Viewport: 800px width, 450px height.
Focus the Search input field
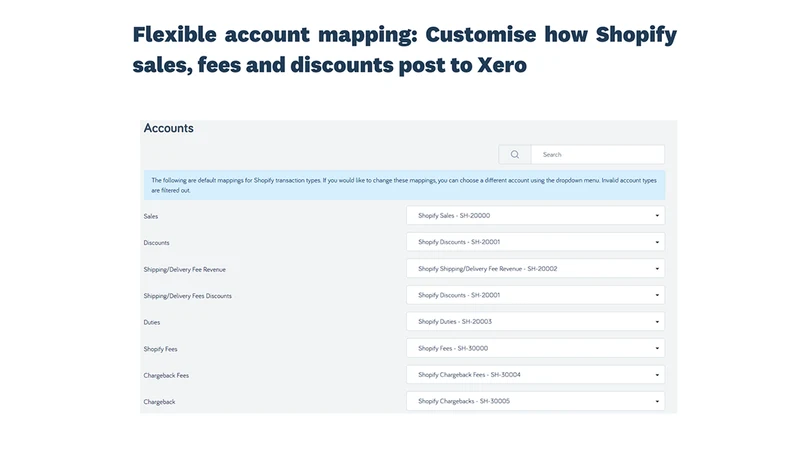pyautogui.click(x=597, y=155)
